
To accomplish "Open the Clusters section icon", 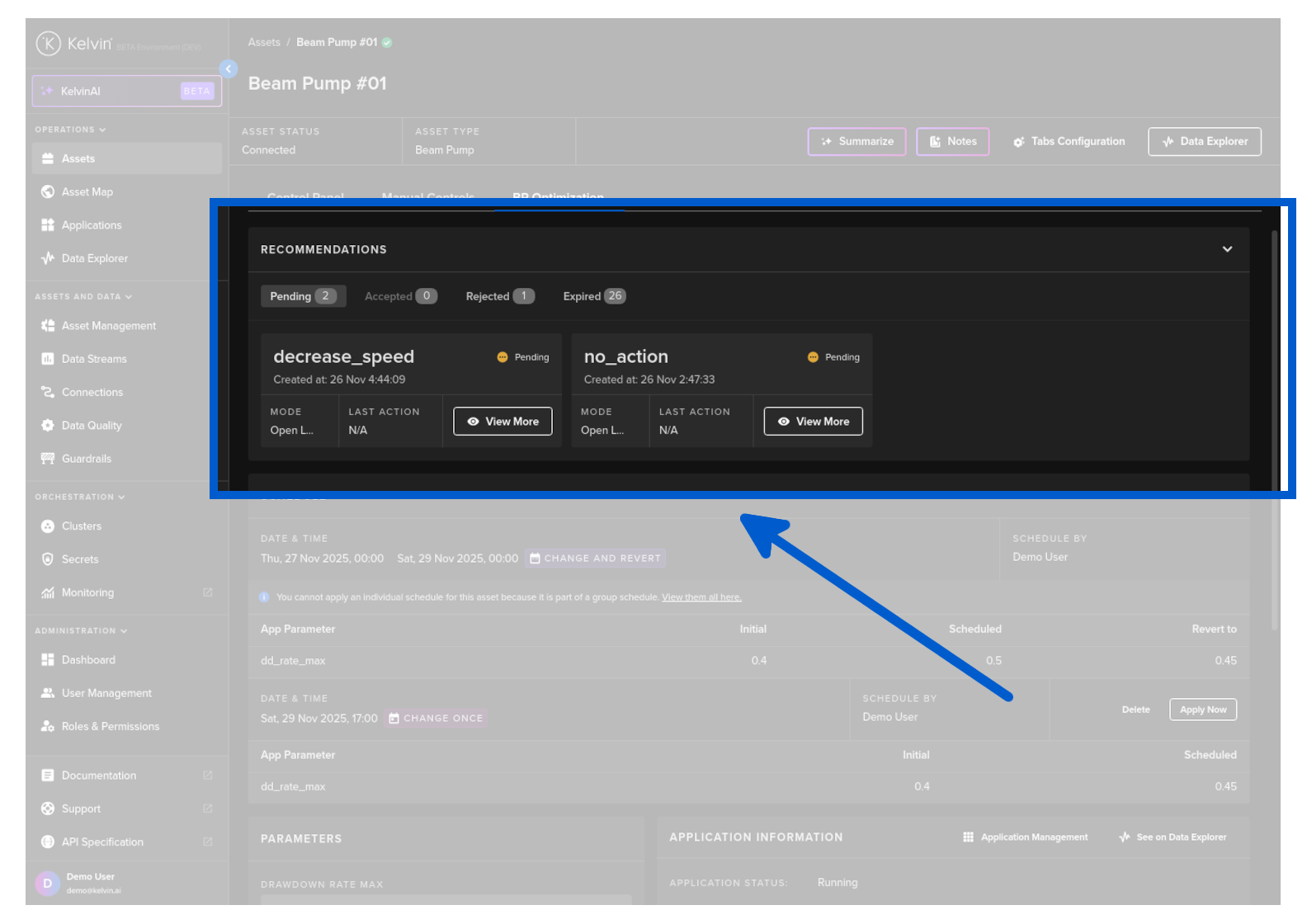I will coord(48,526).
